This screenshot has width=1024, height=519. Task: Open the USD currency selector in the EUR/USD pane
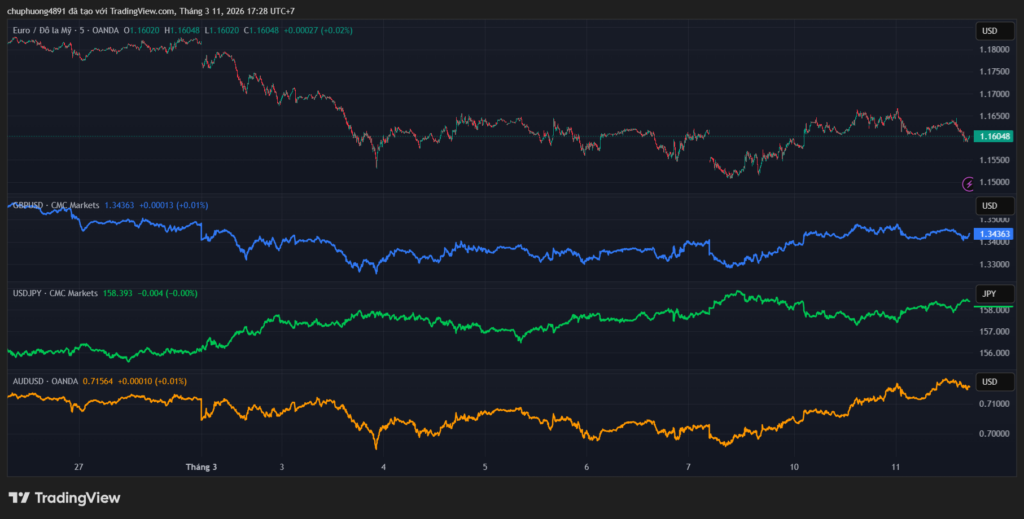click(x=988, y=31)
